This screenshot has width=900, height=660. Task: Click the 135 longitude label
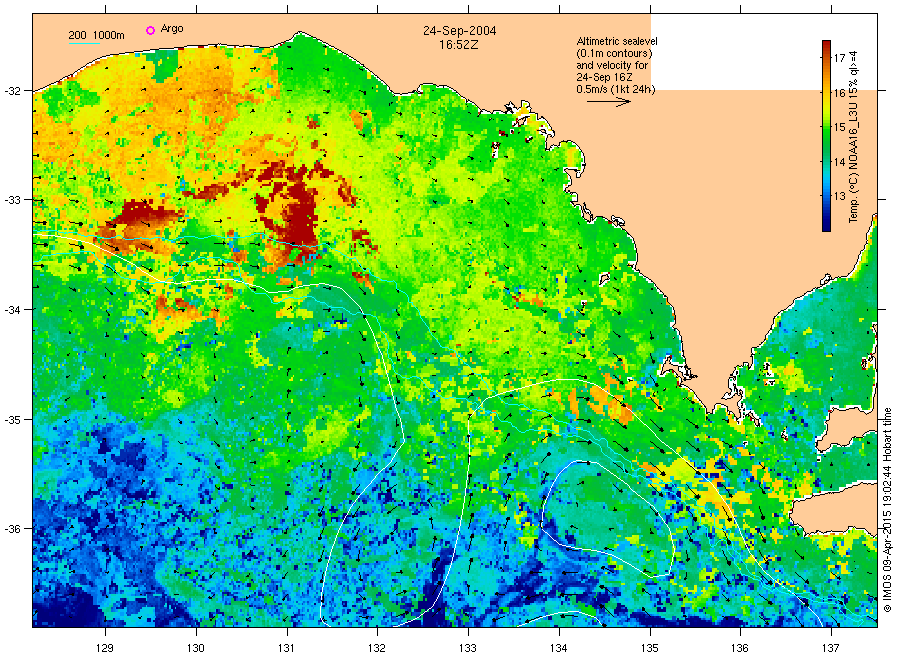650,648
